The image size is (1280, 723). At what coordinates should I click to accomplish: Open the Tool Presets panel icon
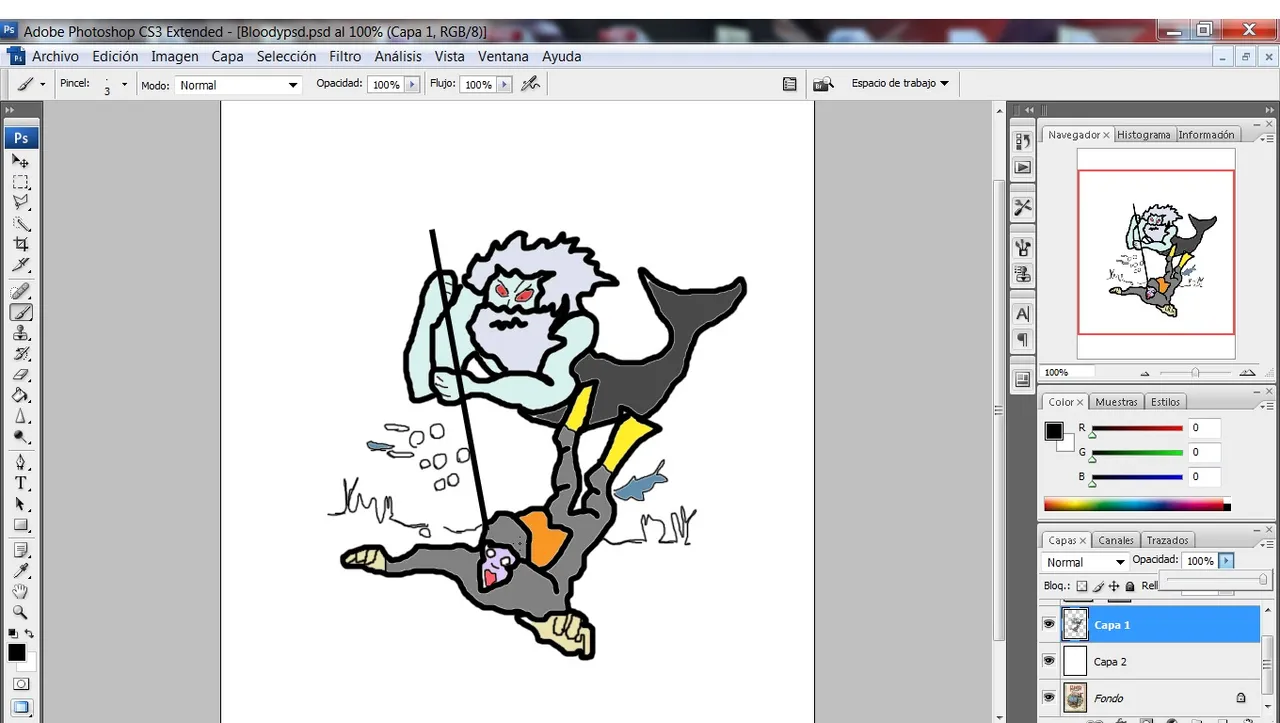pyautogui.click(x=1022, y=208)
